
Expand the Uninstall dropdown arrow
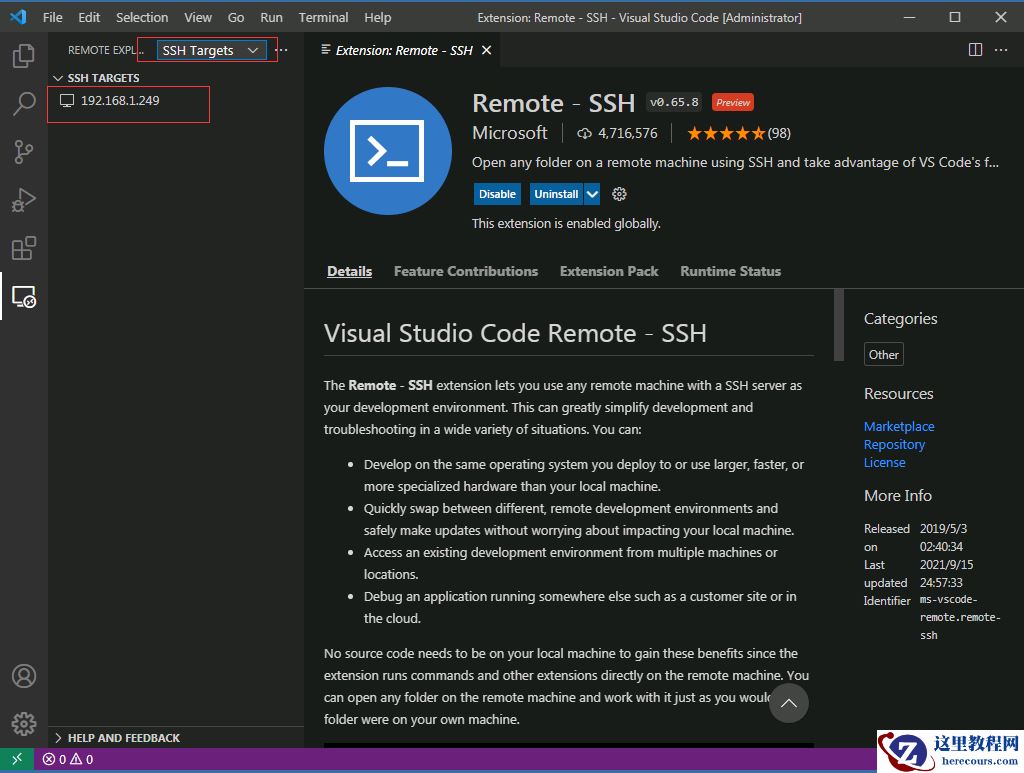click(x=592, y=194)
